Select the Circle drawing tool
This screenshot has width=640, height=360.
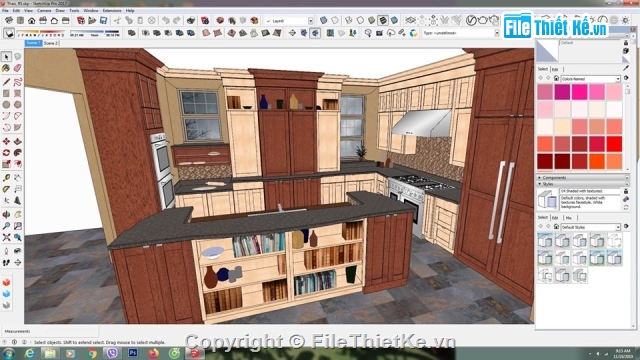point(6,104)
